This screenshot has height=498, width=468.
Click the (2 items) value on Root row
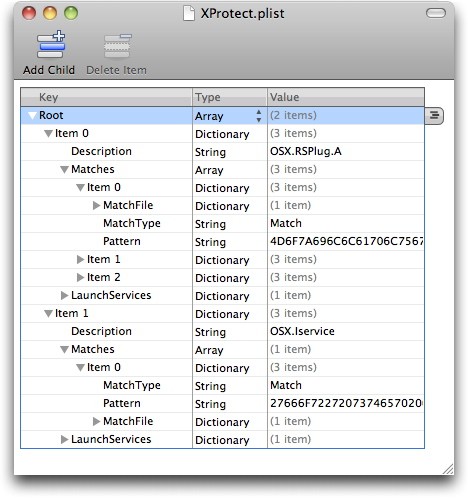click(293, 115)
